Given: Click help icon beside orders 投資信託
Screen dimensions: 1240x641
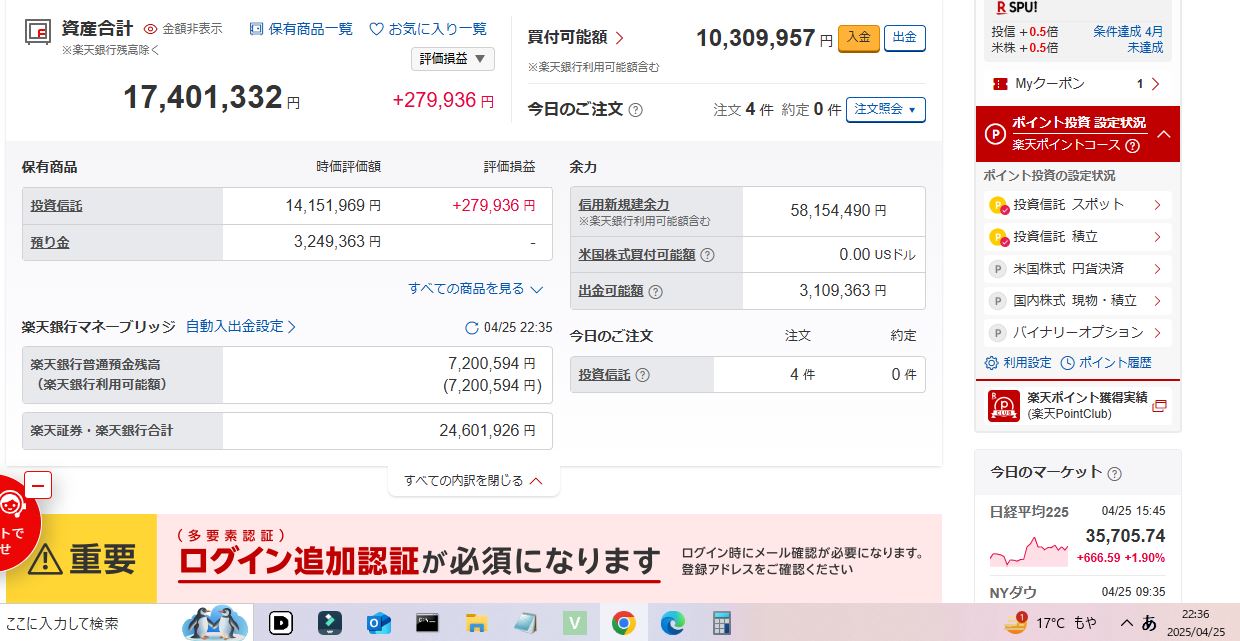Looking at the screenshot, I should [642, 375].
